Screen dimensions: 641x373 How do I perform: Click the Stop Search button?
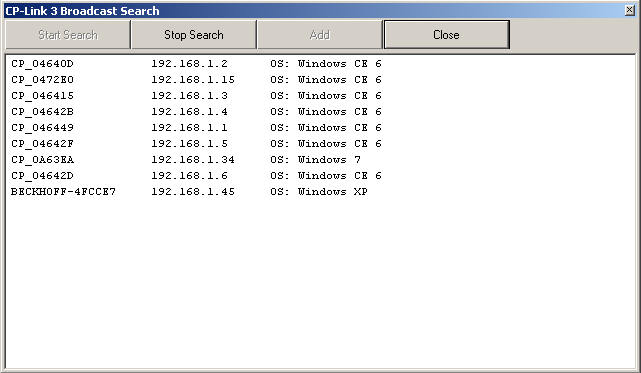pos(194,35)
